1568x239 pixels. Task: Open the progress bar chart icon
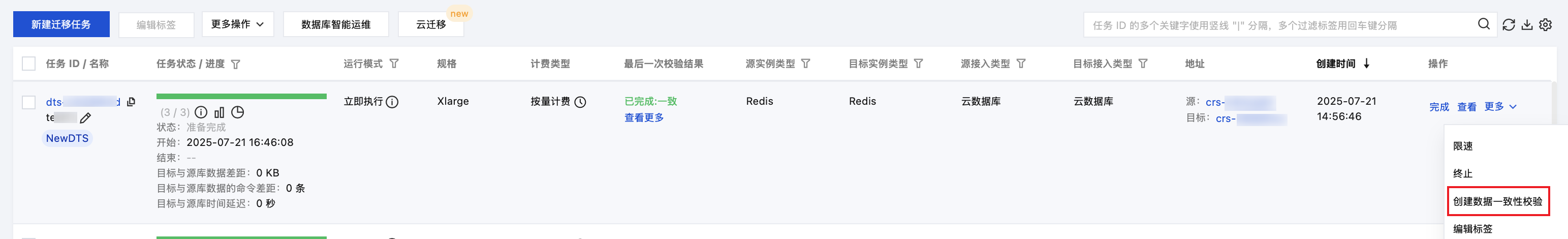219,112
